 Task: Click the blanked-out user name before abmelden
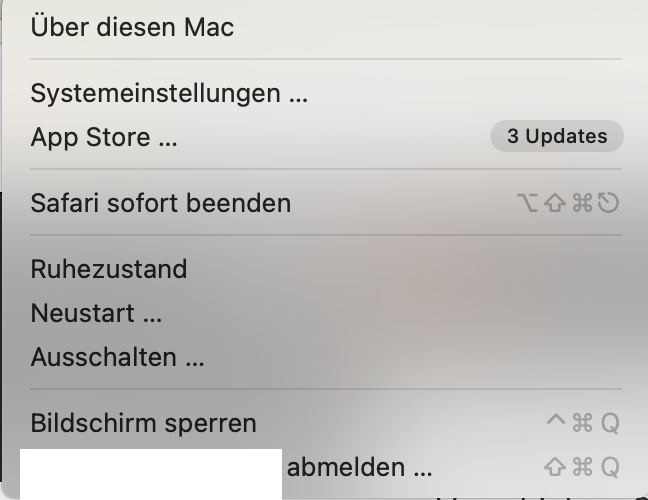tap(150, 472)
